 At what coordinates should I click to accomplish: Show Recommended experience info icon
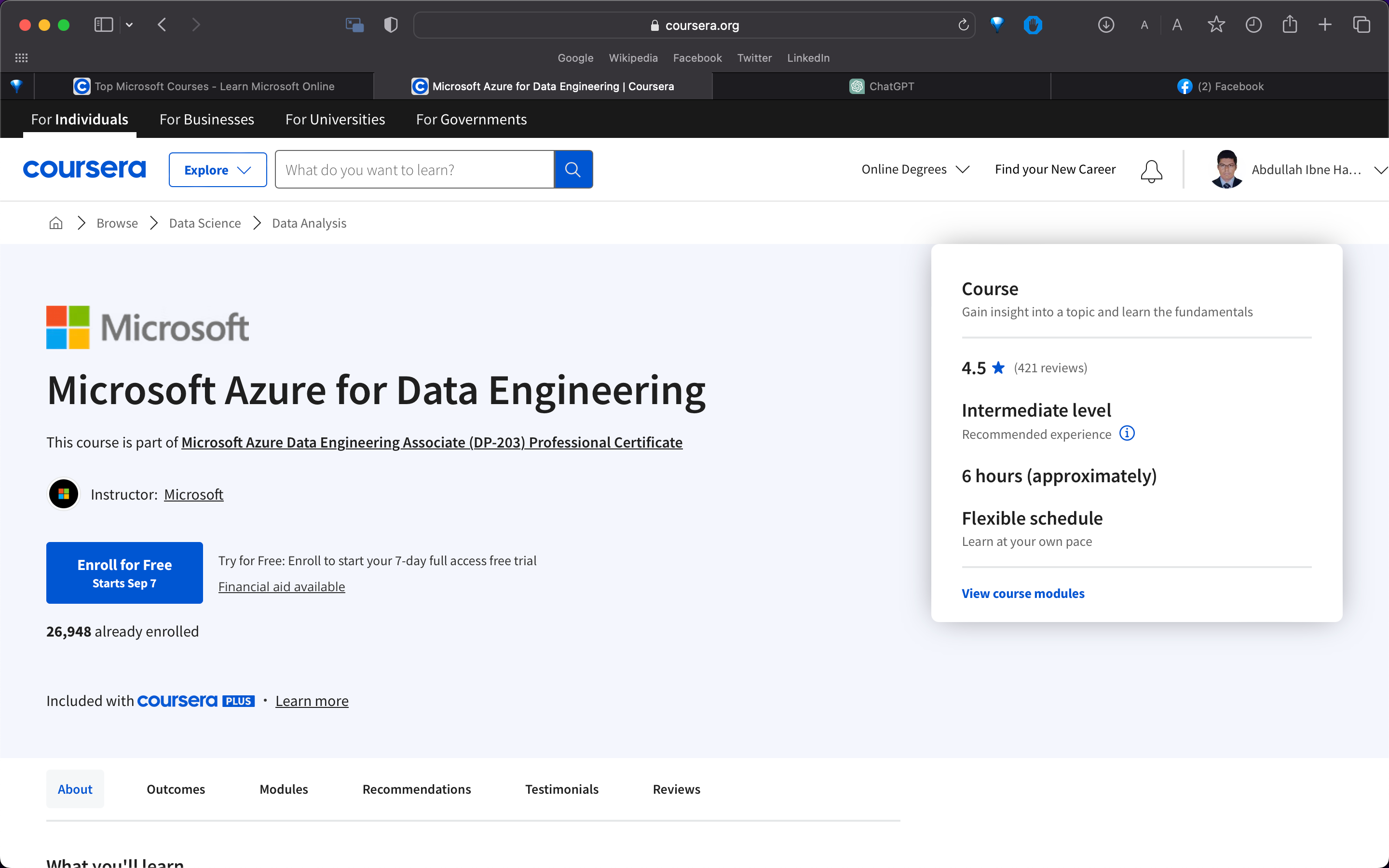[x=1127, y=433]
